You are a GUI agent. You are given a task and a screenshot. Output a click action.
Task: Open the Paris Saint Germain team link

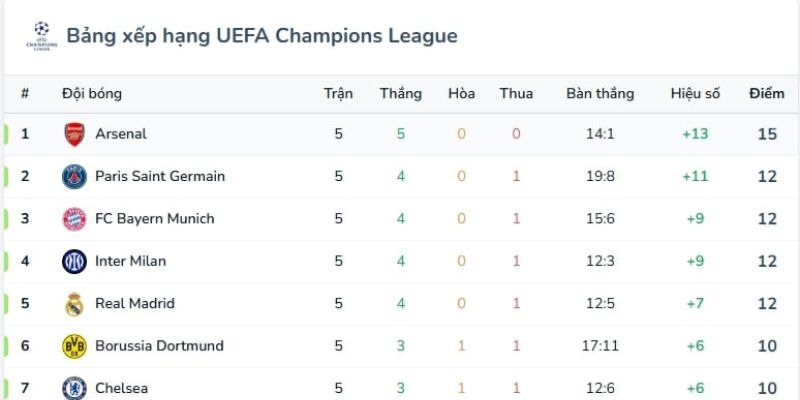(x=160, y=177)
